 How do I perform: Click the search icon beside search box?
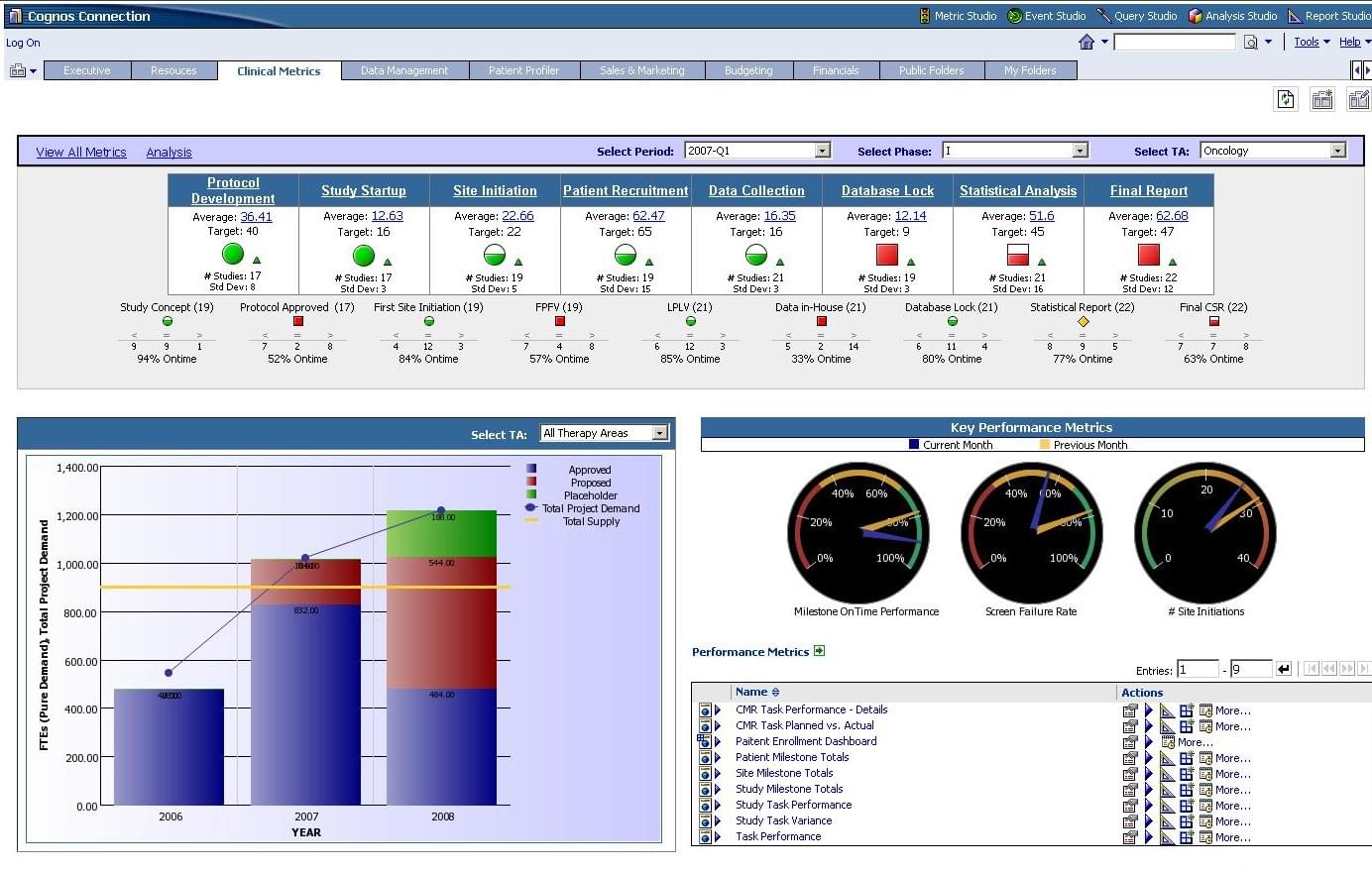click(1251, 42)
